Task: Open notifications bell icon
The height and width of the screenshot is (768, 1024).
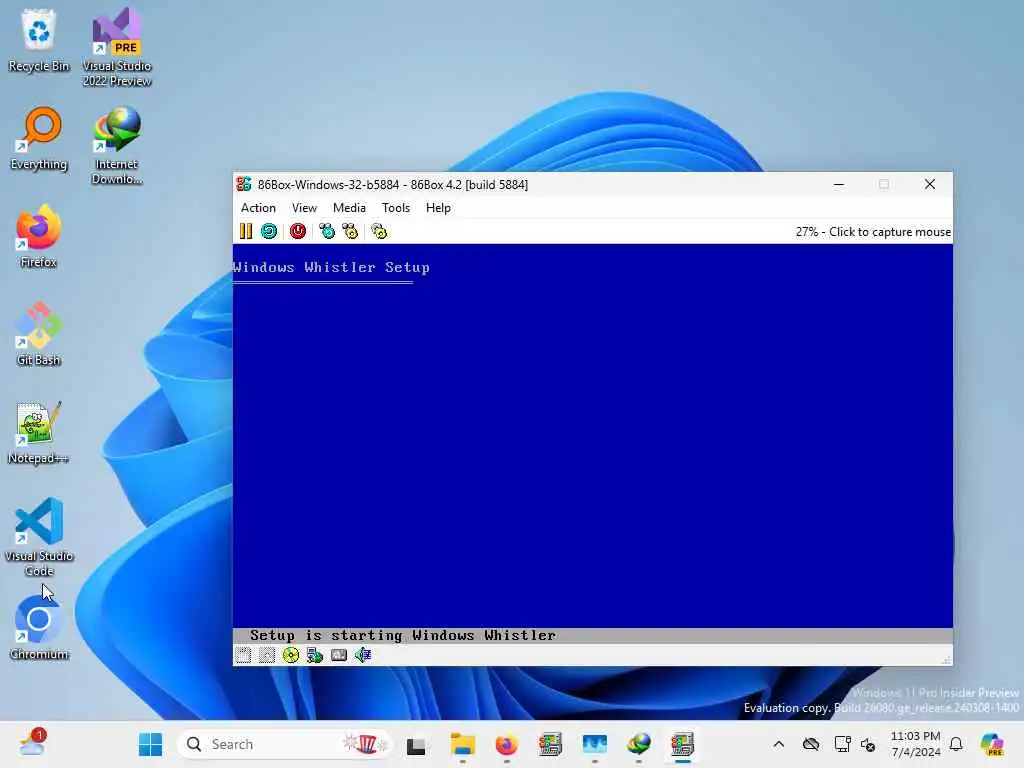Action: tap(956, 744)
